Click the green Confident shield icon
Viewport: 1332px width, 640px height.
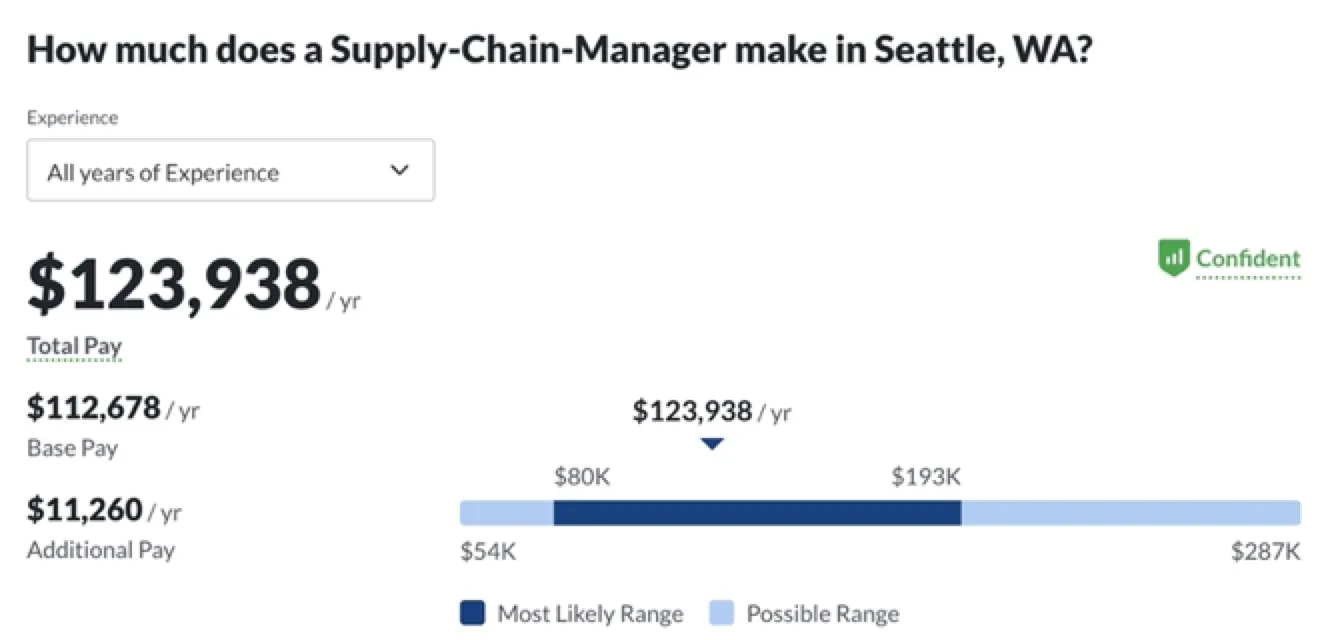1173,258
